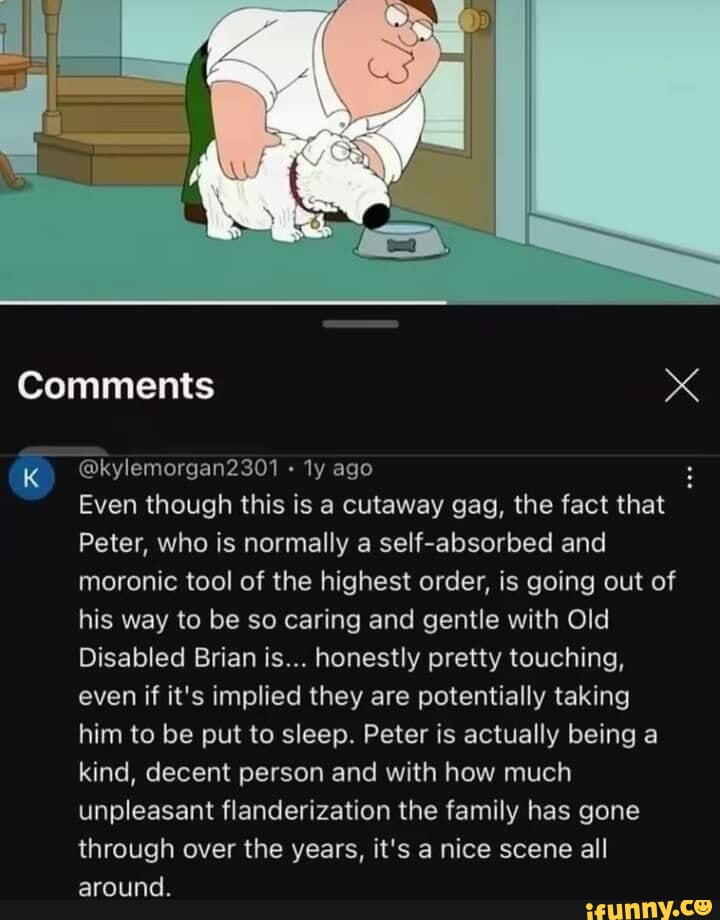Open the blue K profile avatar

click(32, 478)
